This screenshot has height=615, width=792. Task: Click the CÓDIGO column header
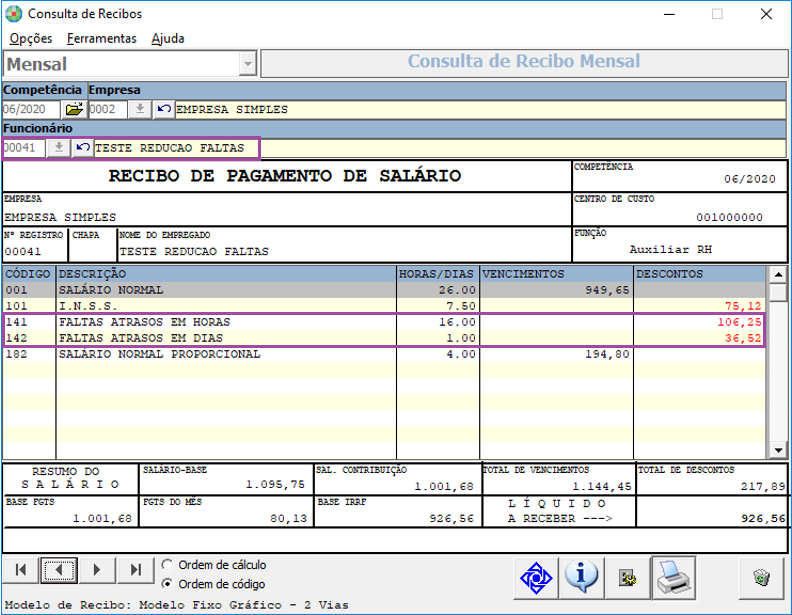click(x=29, y=274)
